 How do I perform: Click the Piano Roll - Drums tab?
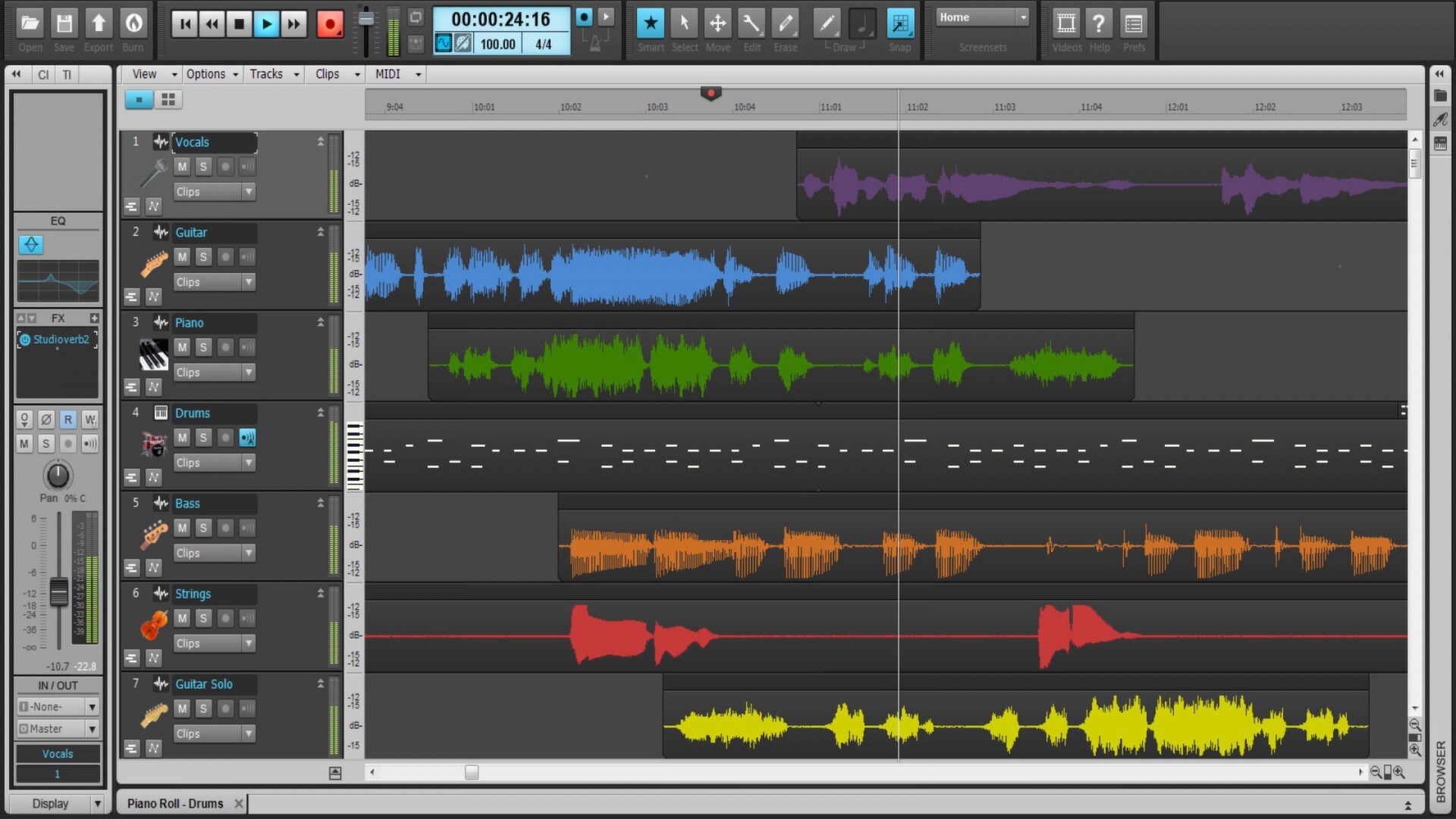coord(175,804)
